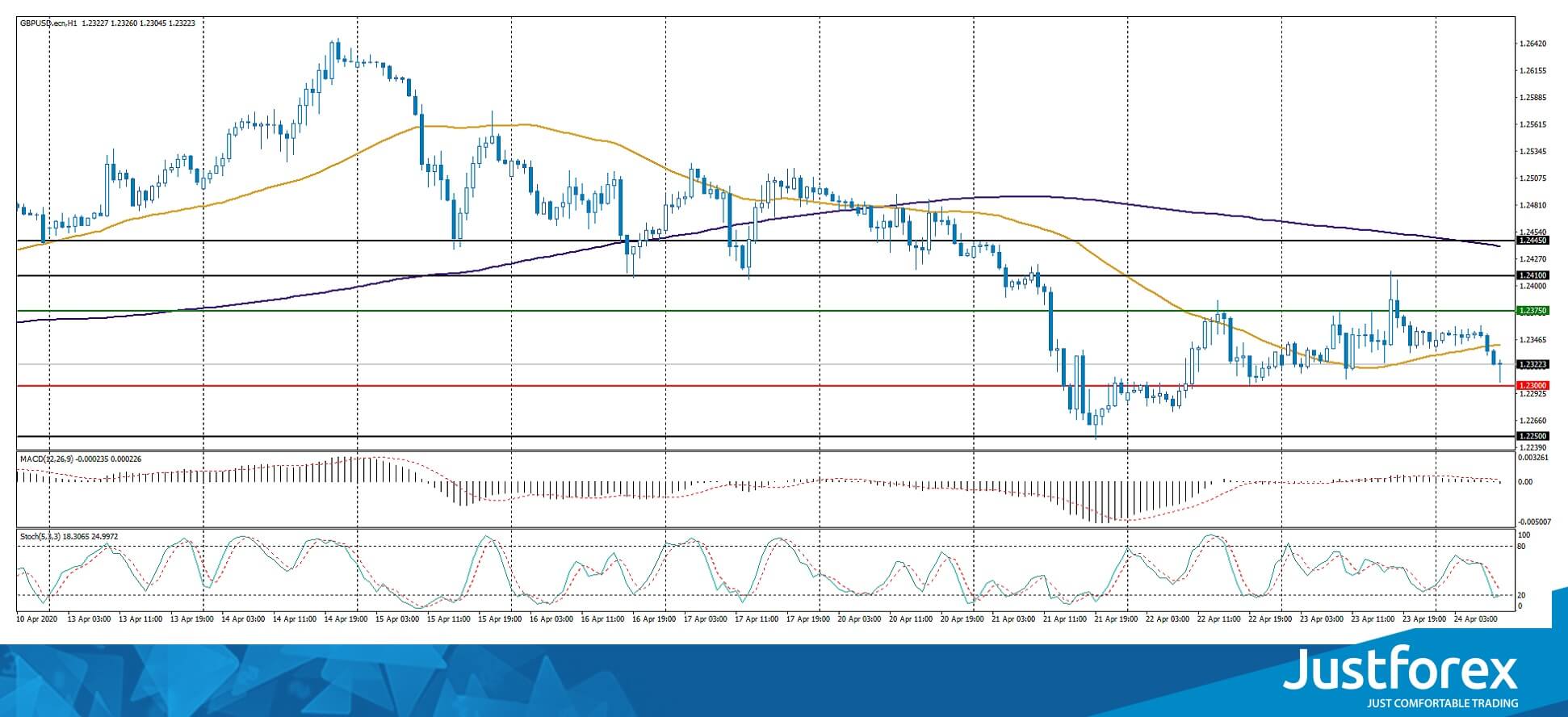Click the 21 Apr 11:00 time label
Viewport: 1568px width, 717px height.
coord(1065,618)
